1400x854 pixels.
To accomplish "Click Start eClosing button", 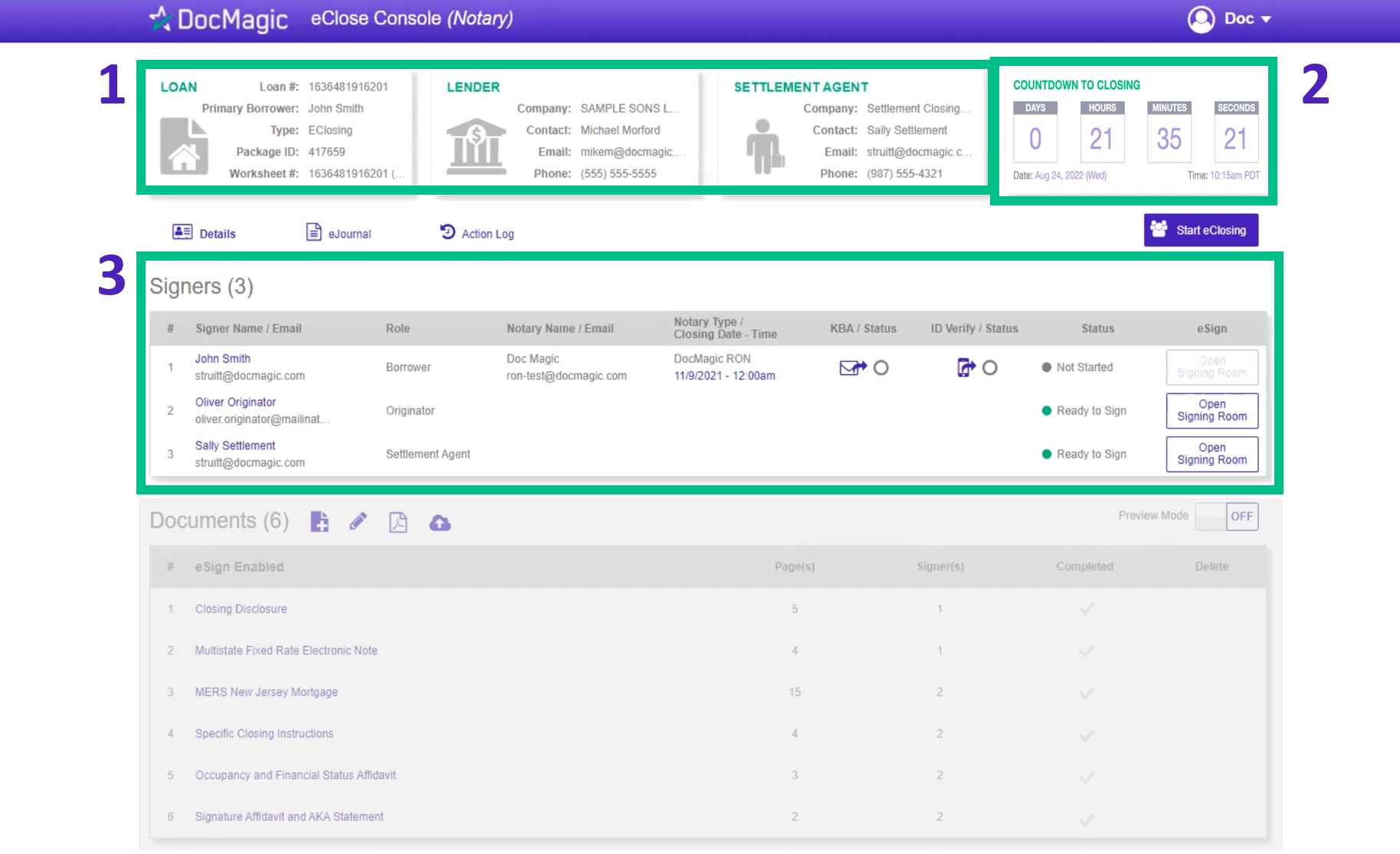I will click(1201, 230).
